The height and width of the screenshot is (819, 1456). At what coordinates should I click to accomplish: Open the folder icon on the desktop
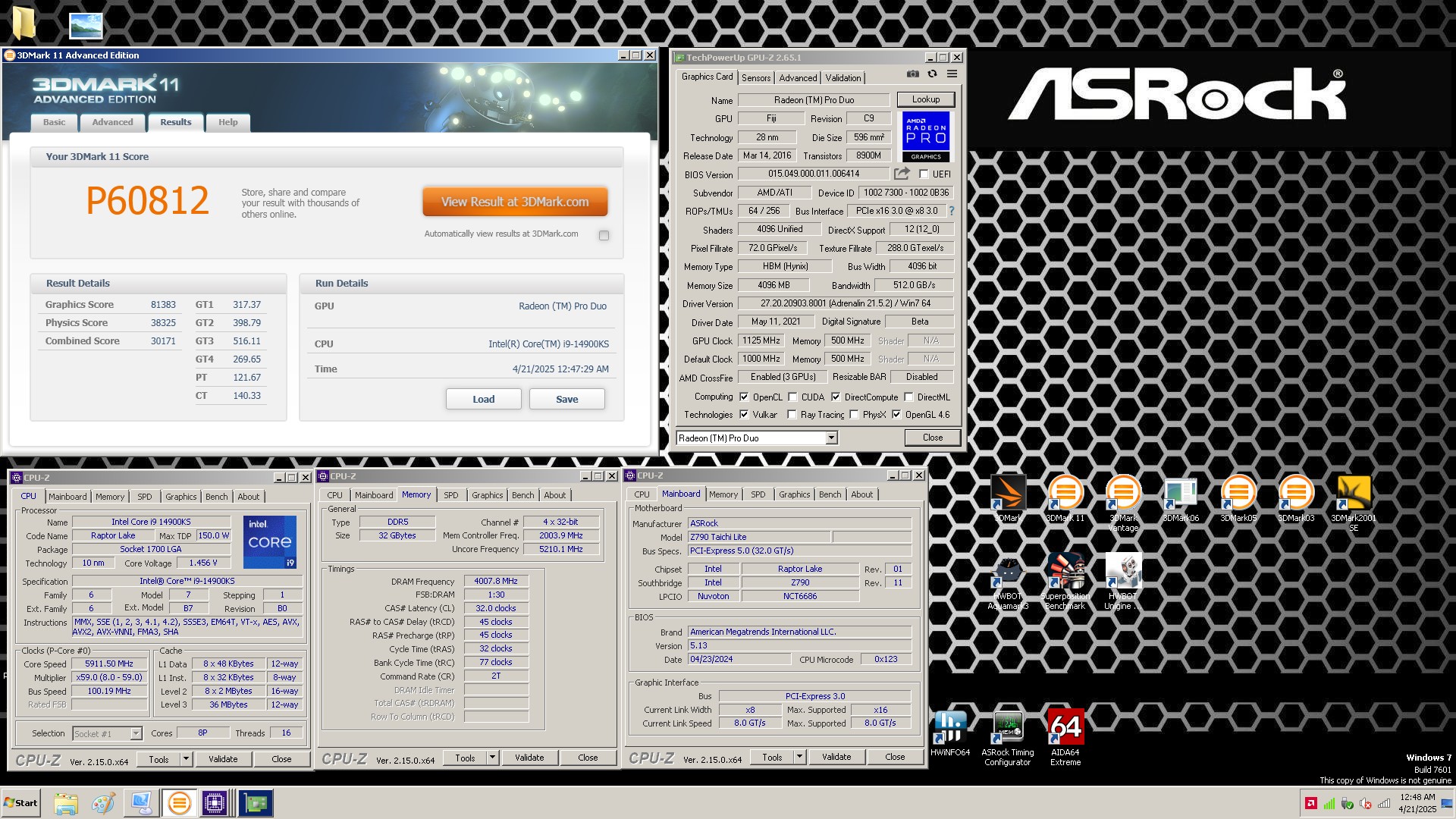(x=24, y=23)
